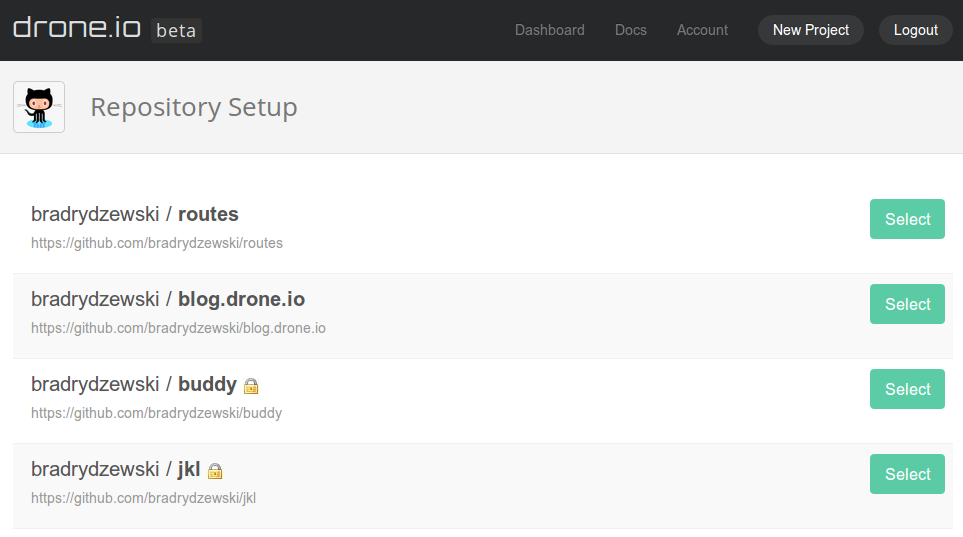Click the GitHub URL for routes
This screenshot has height=537, width=963.
[157, 243]
